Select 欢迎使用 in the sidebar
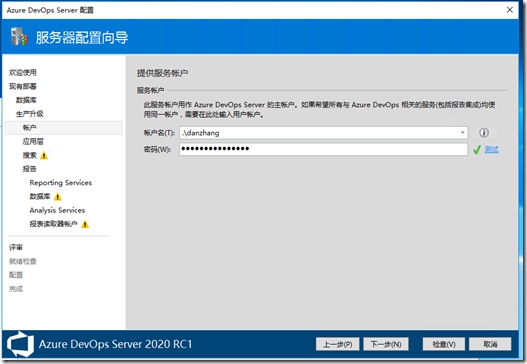 click(x=23, y=73)
